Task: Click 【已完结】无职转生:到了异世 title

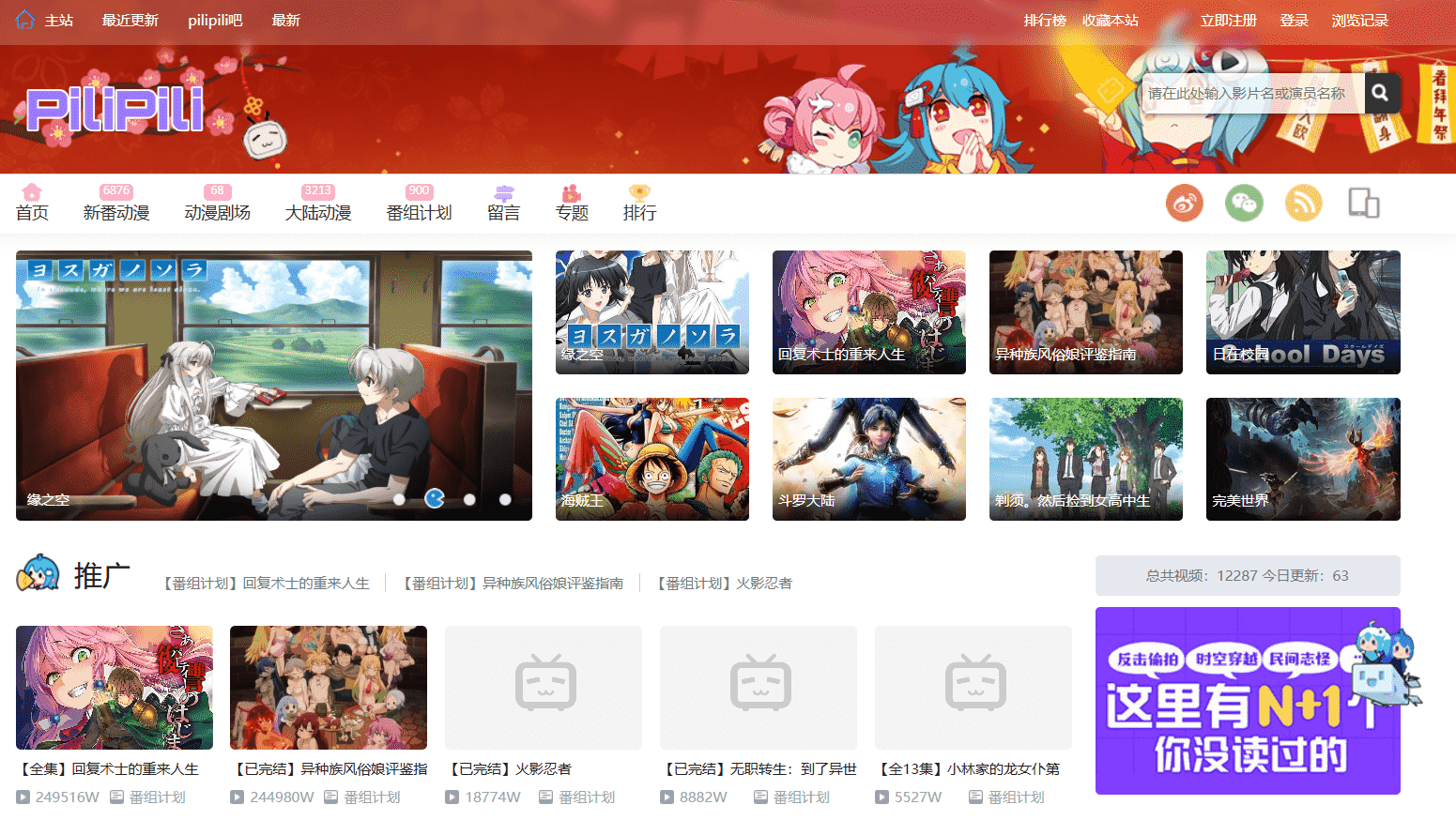Action: click(759, 769)
